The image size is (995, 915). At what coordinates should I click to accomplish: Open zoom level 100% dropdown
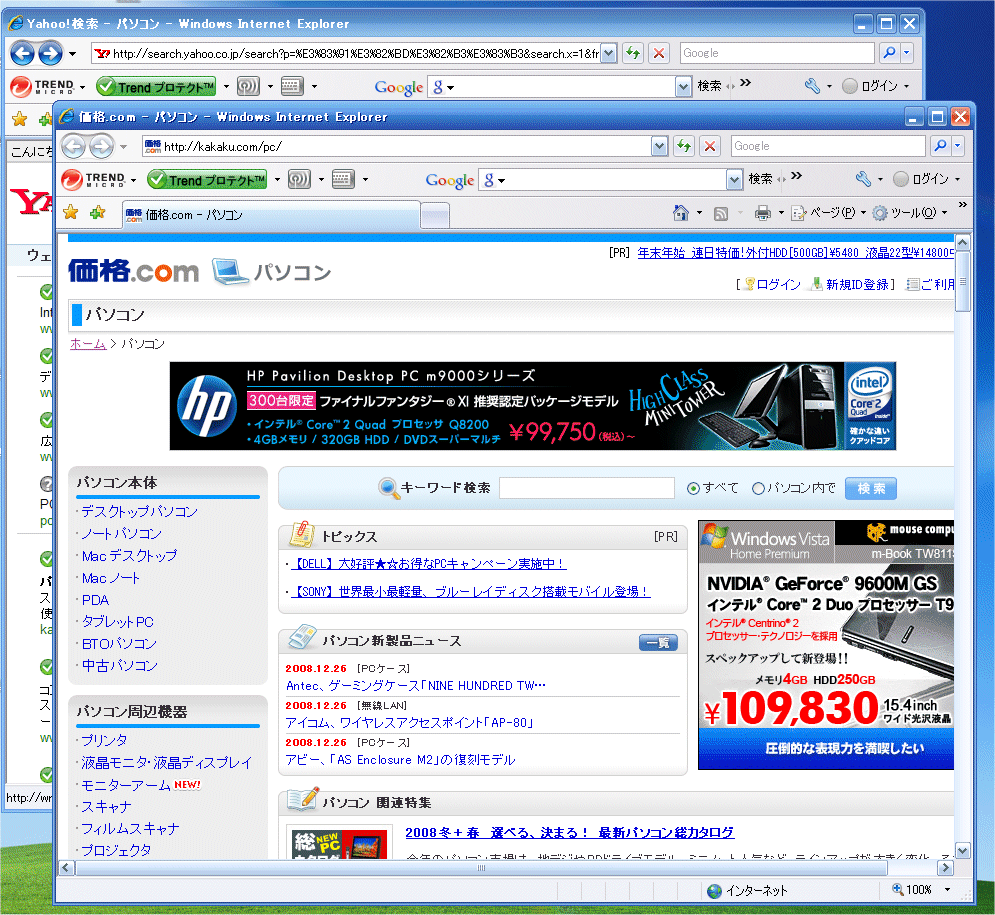coord(947,890)
